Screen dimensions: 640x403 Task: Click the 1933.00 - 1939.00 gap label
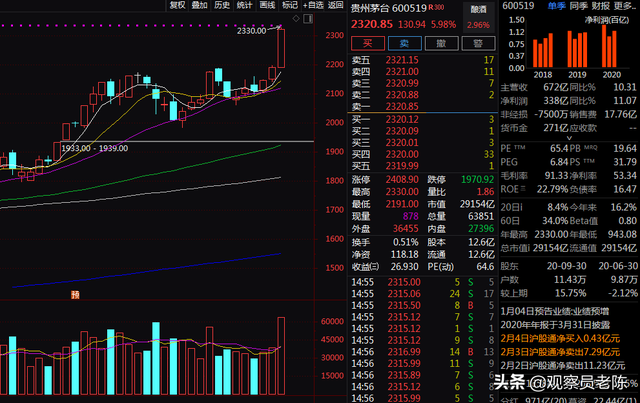click(x=94, y=148)
